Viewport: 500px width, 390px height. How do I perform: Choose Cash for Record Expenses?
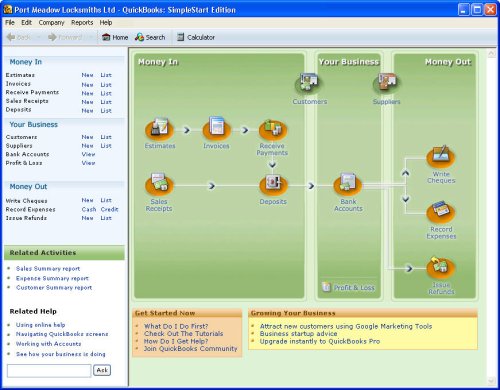pos(89,209)
